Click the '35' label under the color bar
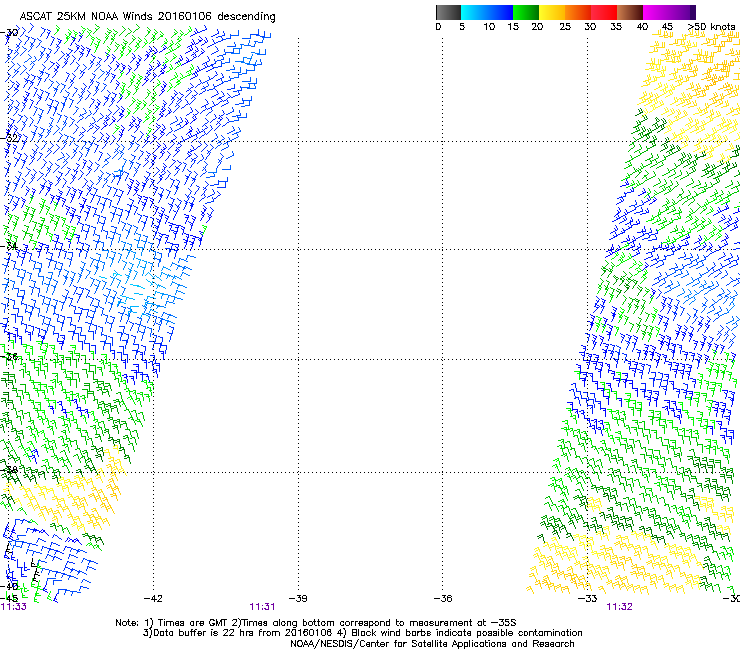The height and width of the screenshot is (650, 740). click(x=616, y=27)
